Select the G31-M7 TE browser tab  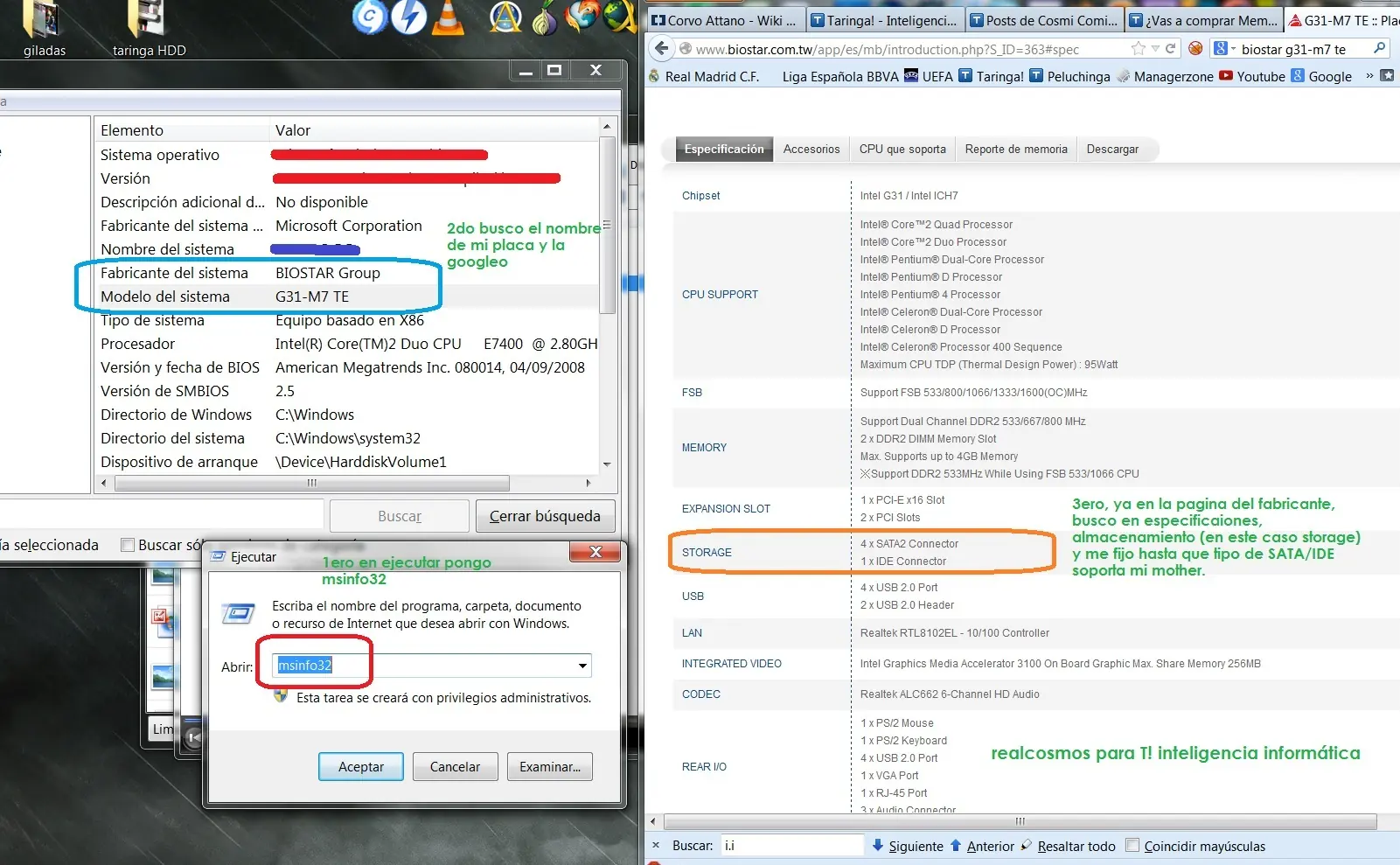point(1342,20)
